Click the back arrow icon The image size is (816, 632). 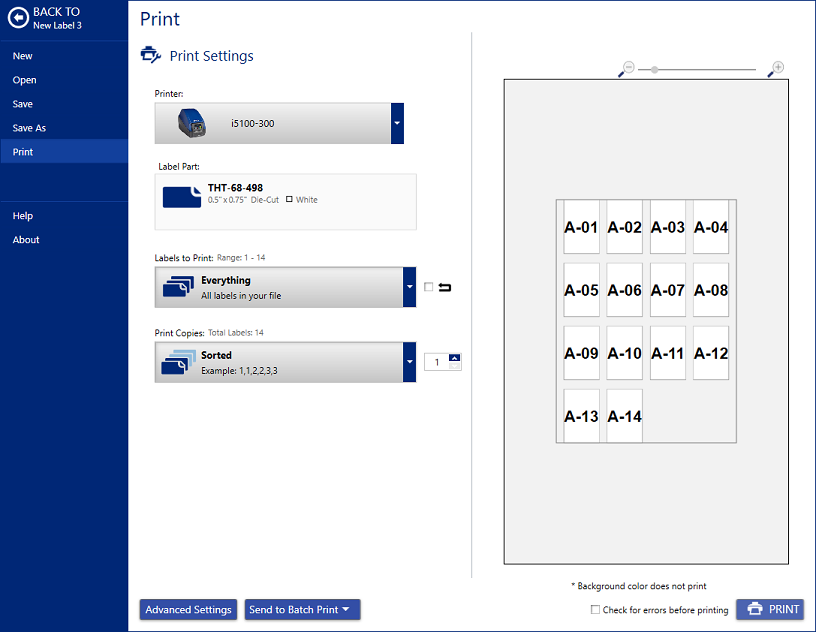[17, 17]
